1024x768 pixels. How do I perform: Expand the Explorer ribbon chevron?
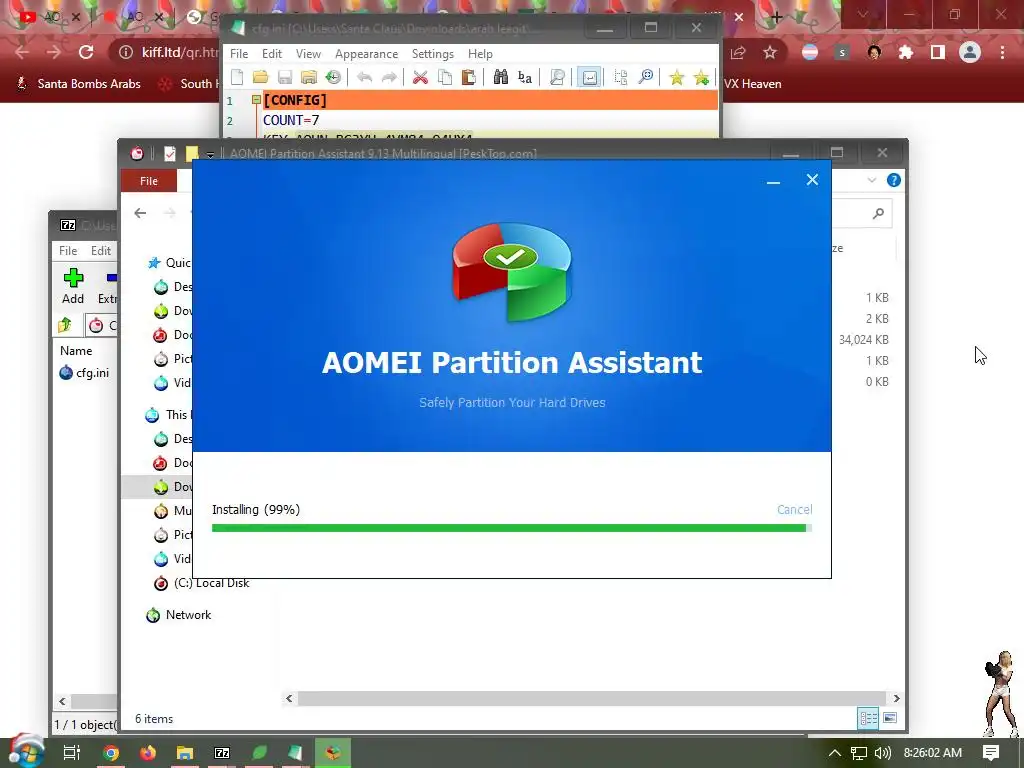[872, 180]
